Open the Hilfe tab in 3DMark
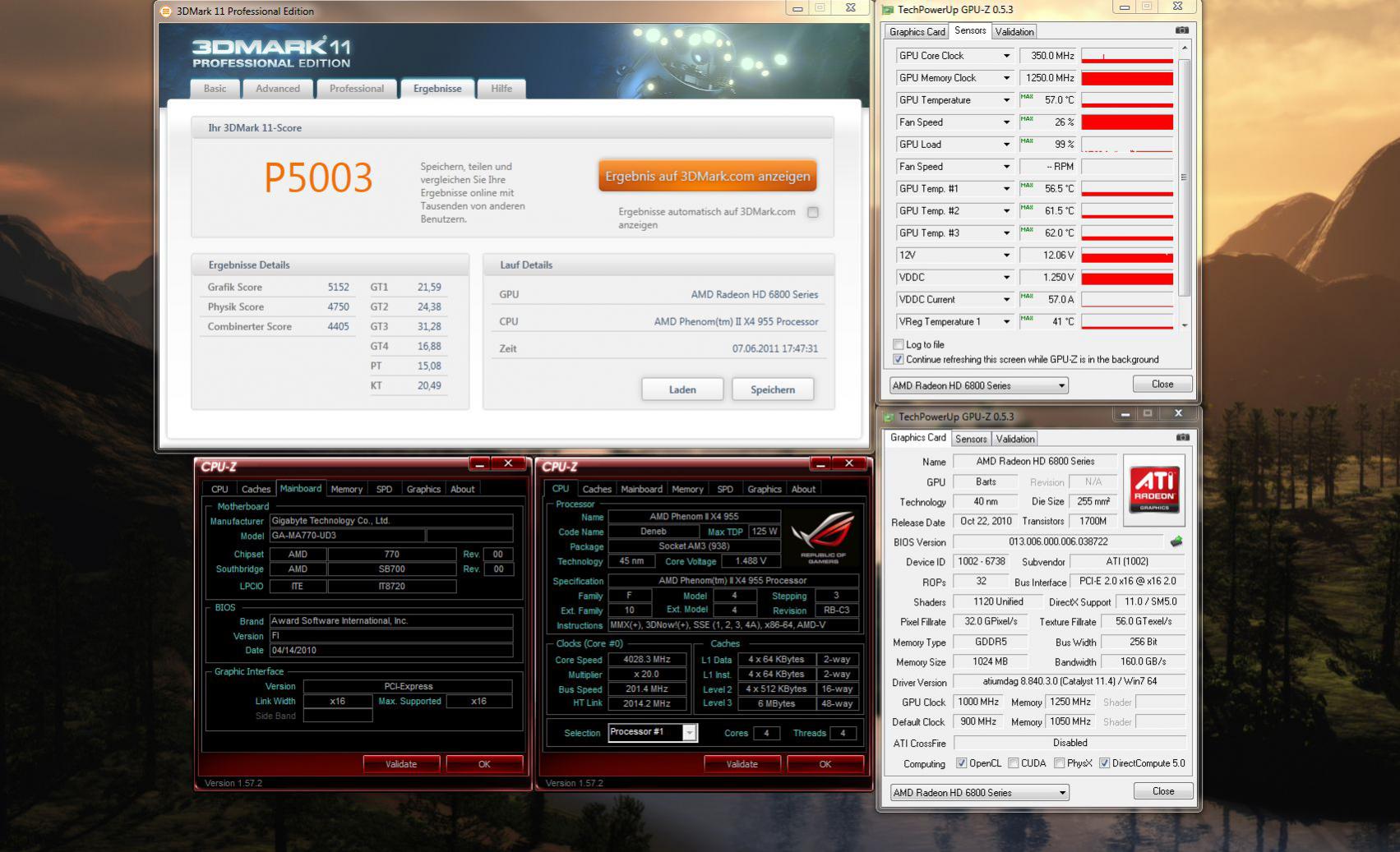Image resolution: width=1400 pixels, height=852 pixels. coord(501,89)
